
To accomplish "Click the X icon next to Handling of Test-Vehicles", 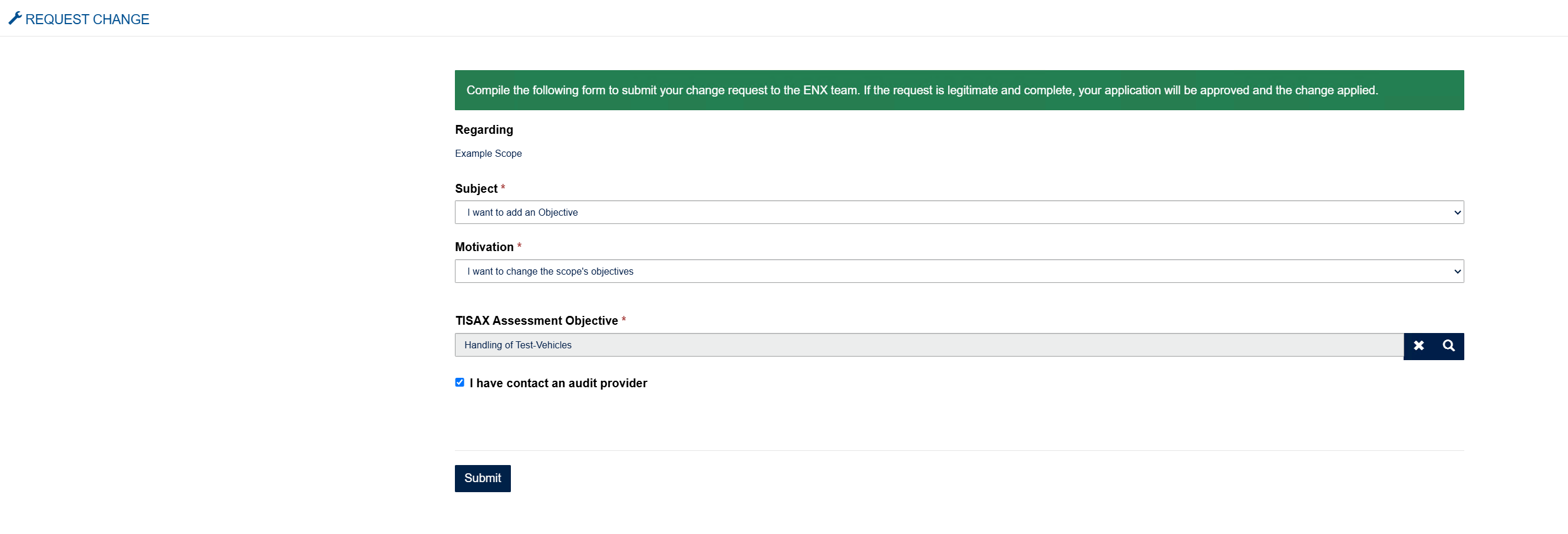I will (1419, 346).
